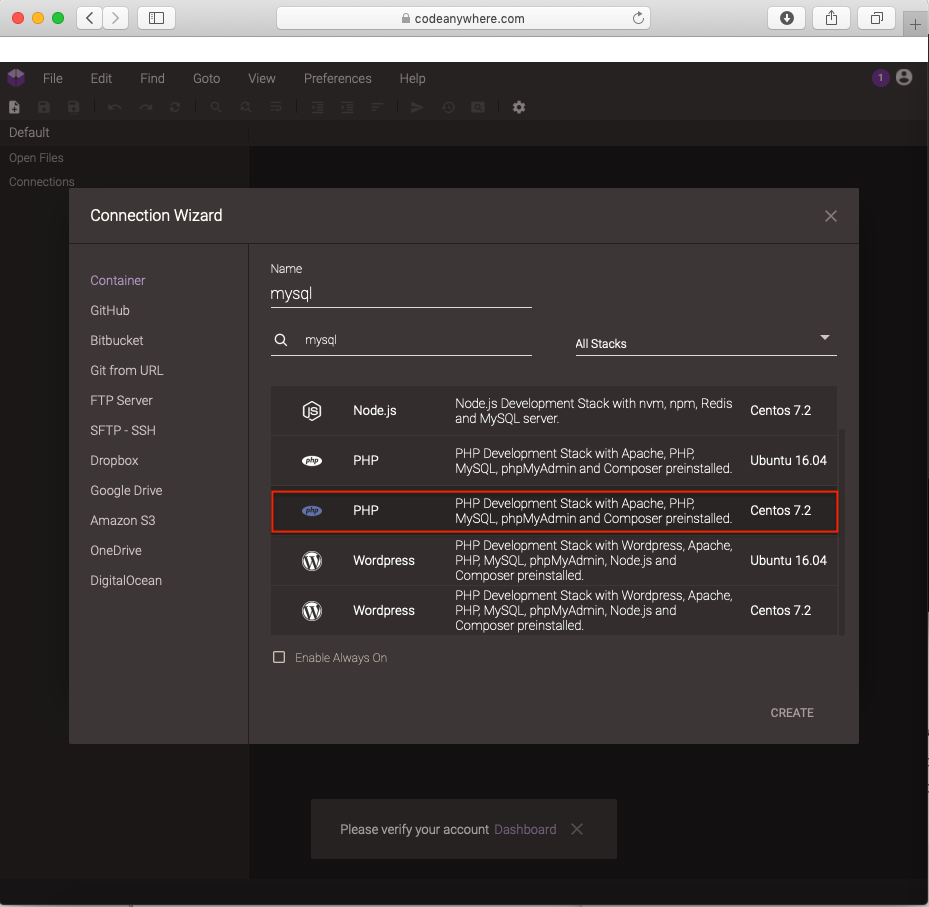Click the save all toolbar icon
Viewport: 929px width, 907px height.
tap(73, 107)
